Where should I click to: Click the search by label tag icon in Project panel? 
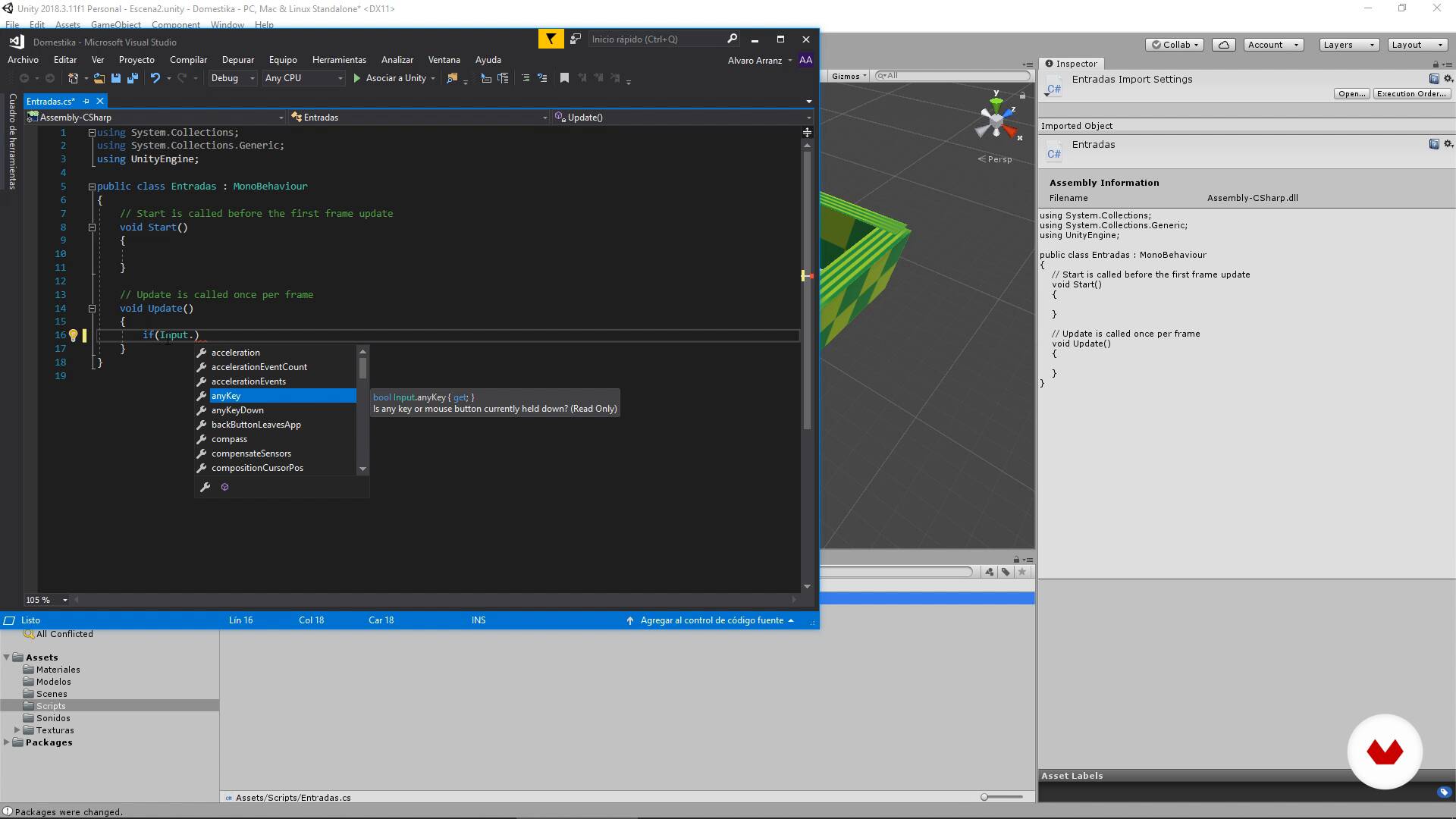coord(1006,572)
